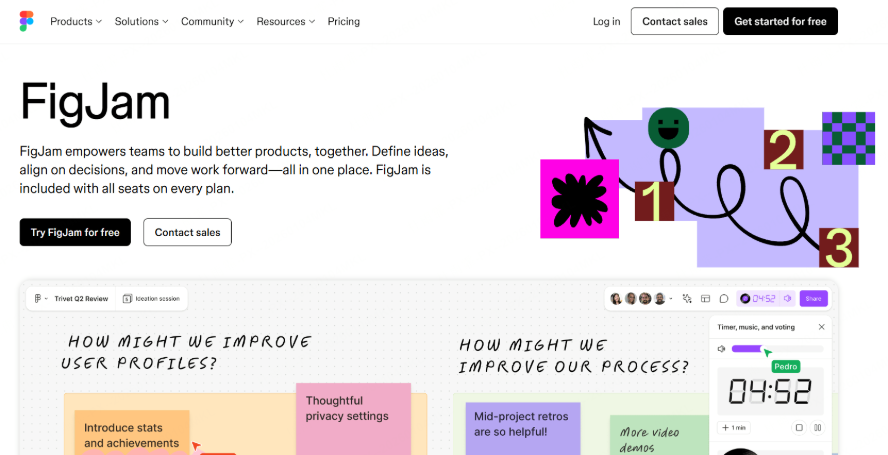Close the Timer, music, and voting panel
Image resolution: width=888 pixels, height=455 pixels.
tap(822, 327)
